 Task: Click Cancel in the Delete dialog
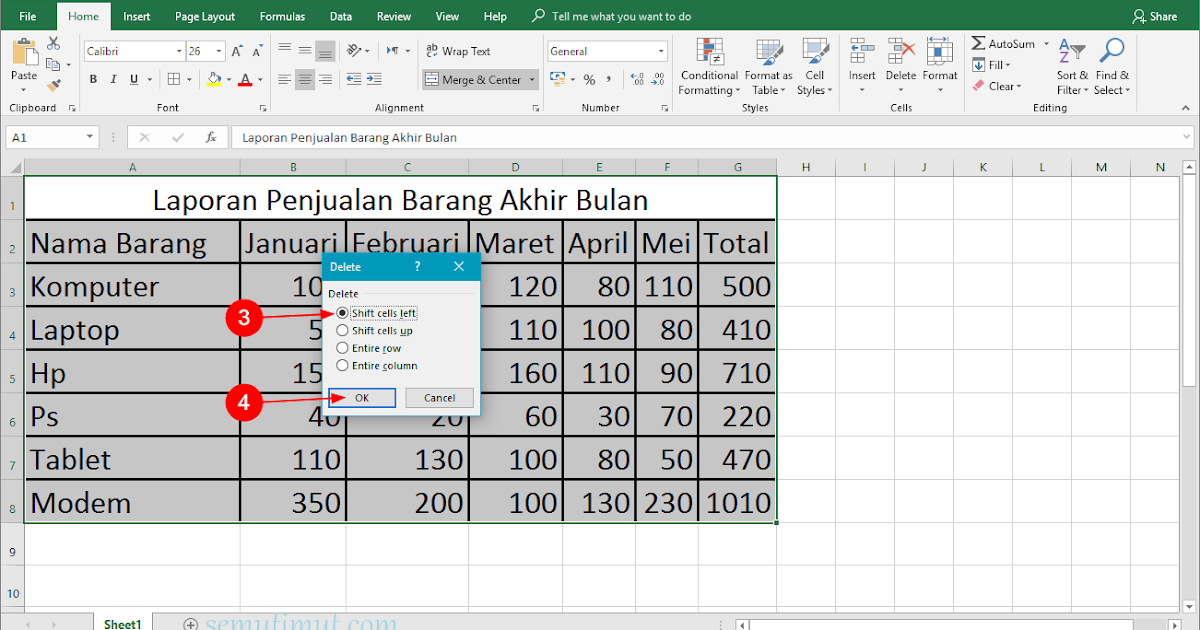coord(440,397)
